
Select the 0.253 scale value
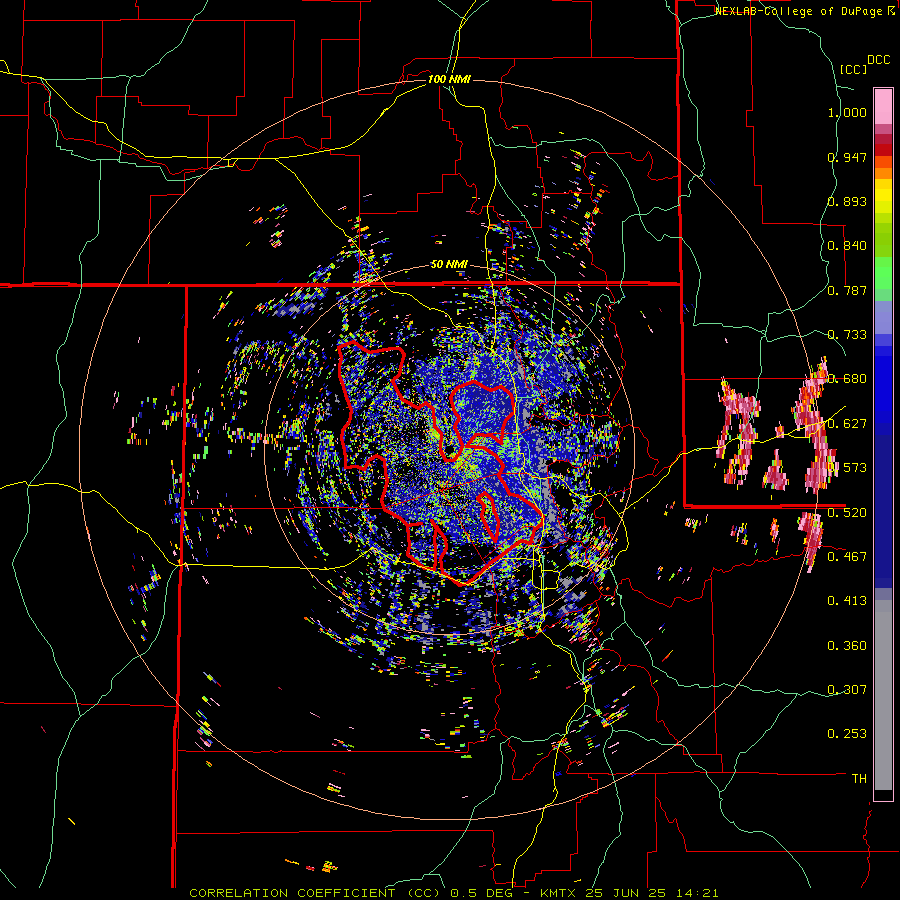(847, 734)
